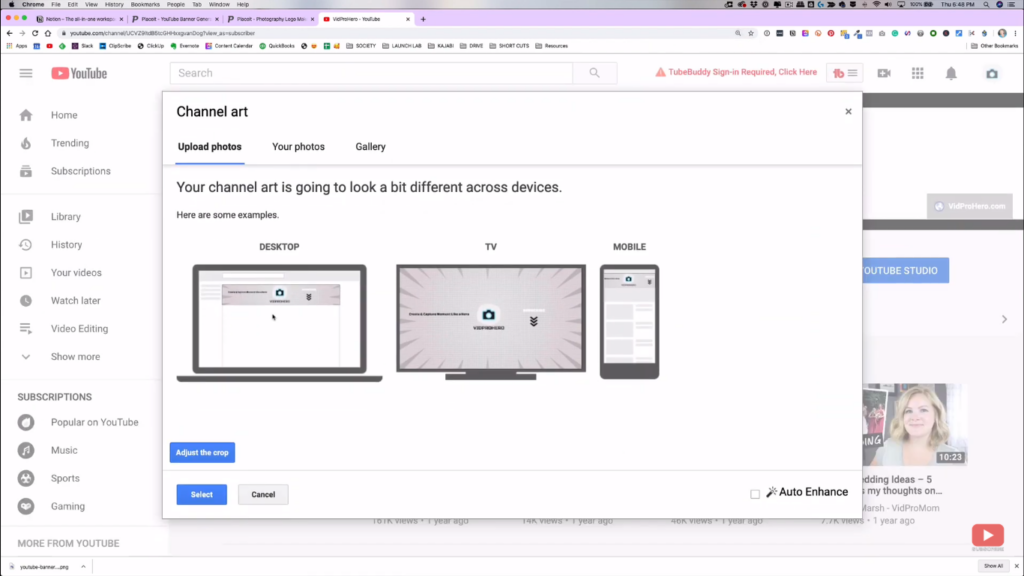
Task: Open the LAUNCH LAB bookmarks folder
Action: 402,46
